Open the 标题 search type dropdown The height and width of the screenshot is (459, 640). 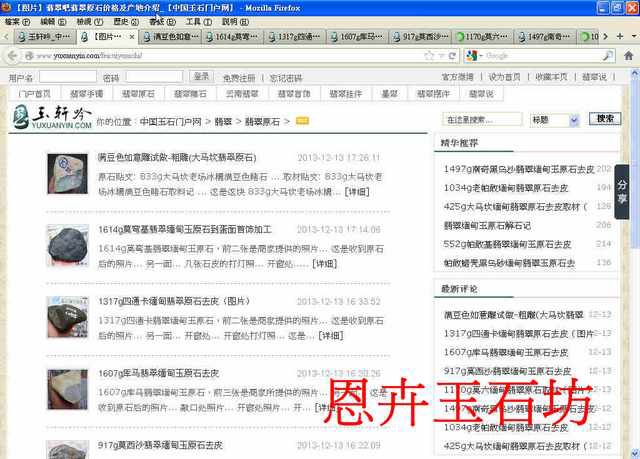point(555,120)
